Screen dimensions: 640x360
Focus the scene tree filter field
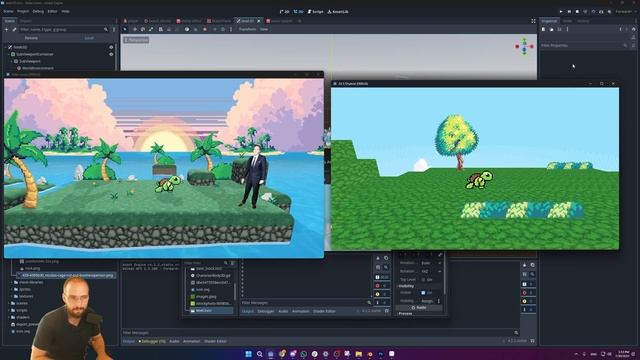pos(64,29)
